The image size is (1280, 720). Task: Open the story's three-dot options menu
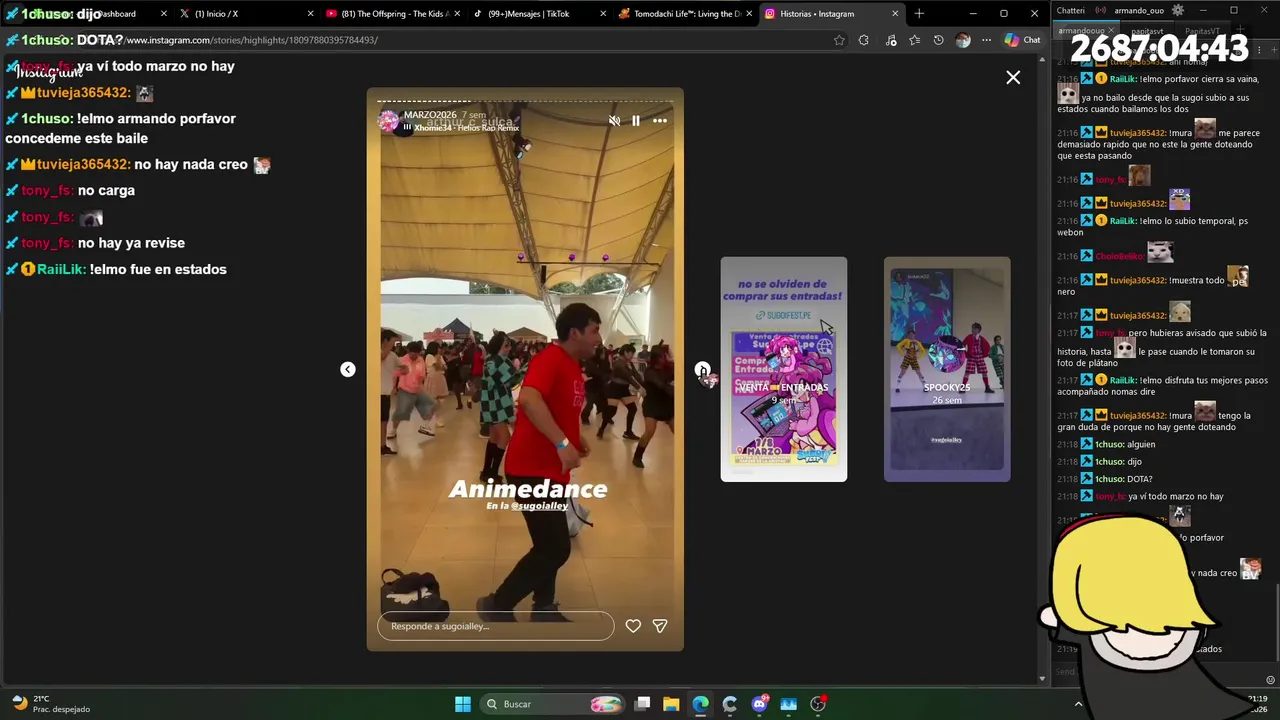pyautogui.click(x=660, y=121)
